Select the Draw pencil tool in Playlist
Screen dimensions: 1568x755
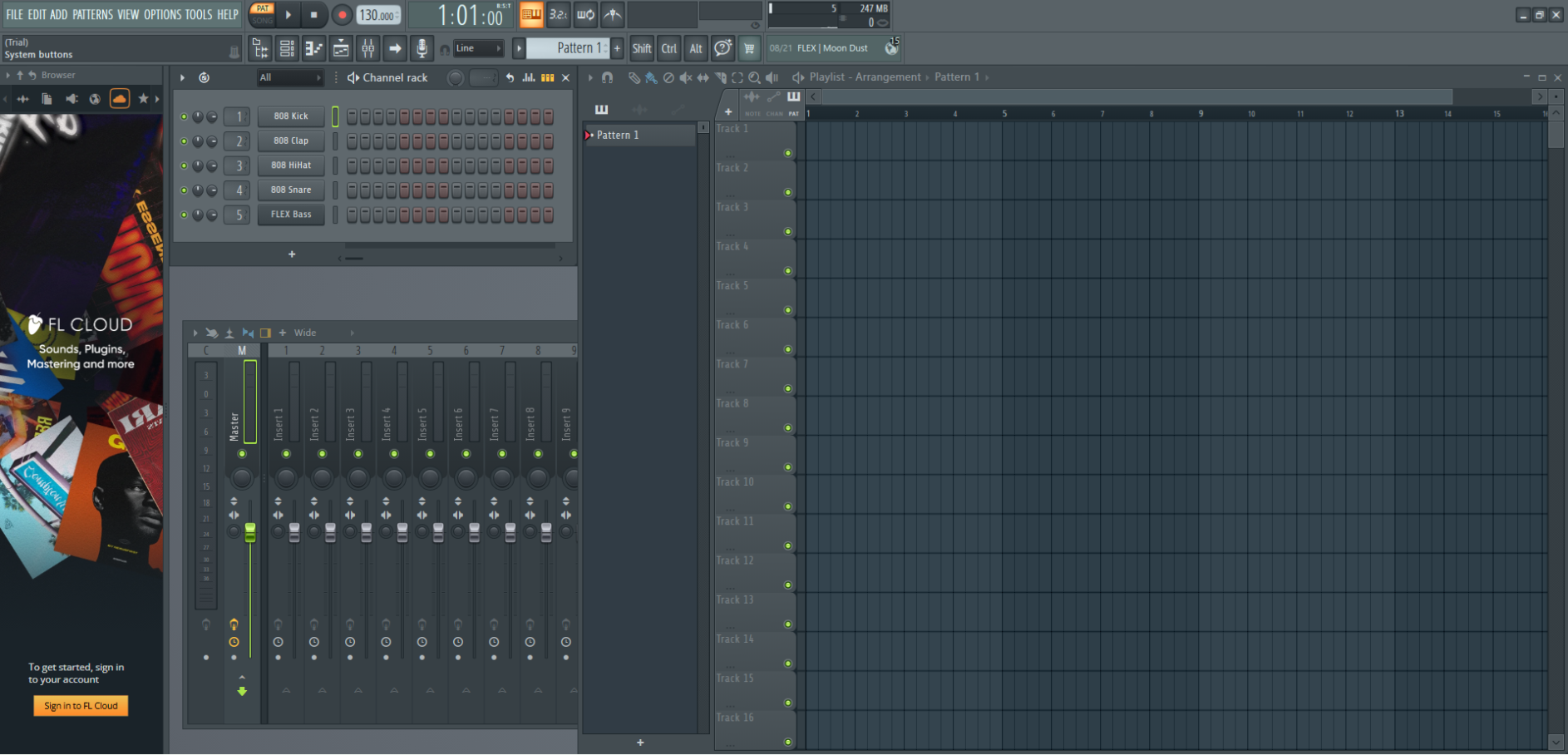(634, 77)
